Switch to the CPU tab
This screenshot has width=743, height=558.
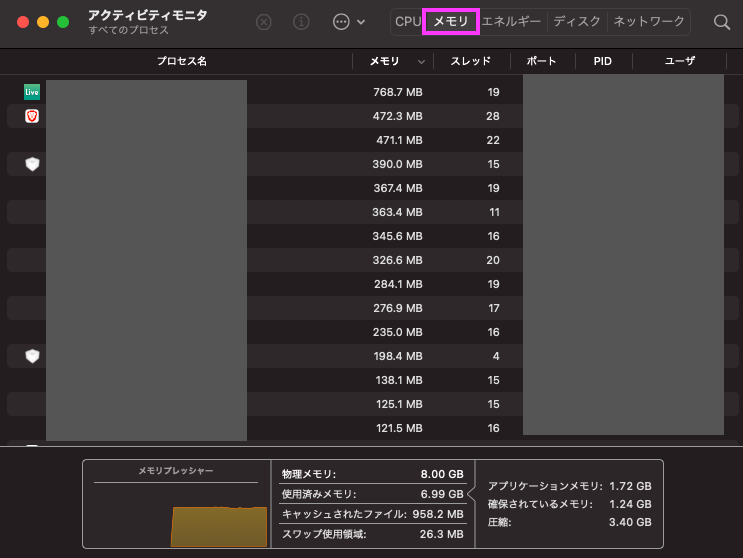tap(408, 22)
